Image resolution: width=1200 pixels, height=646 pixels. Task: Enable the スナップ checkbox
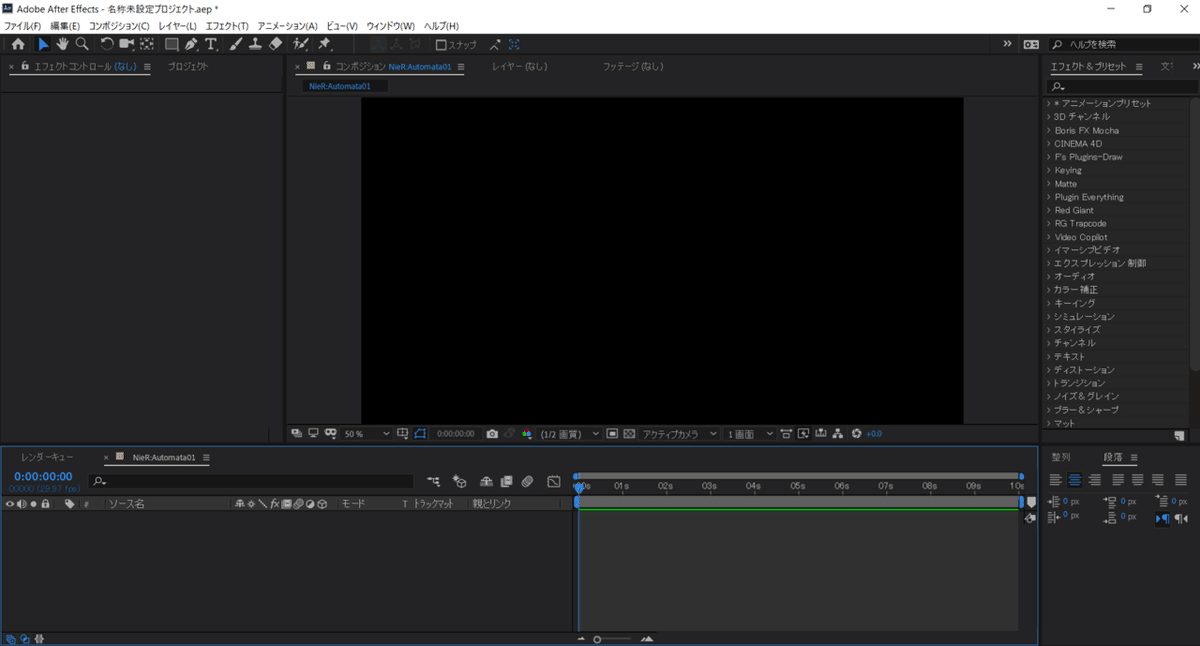441,45
